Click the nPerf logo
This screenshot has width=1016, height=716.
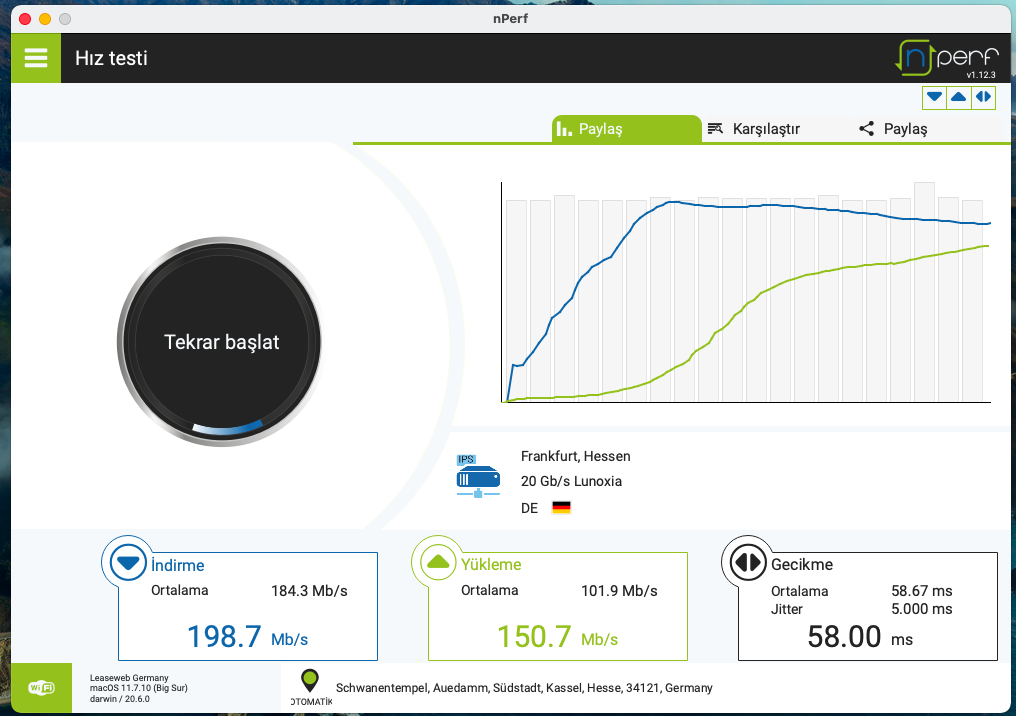click(947, 57)
